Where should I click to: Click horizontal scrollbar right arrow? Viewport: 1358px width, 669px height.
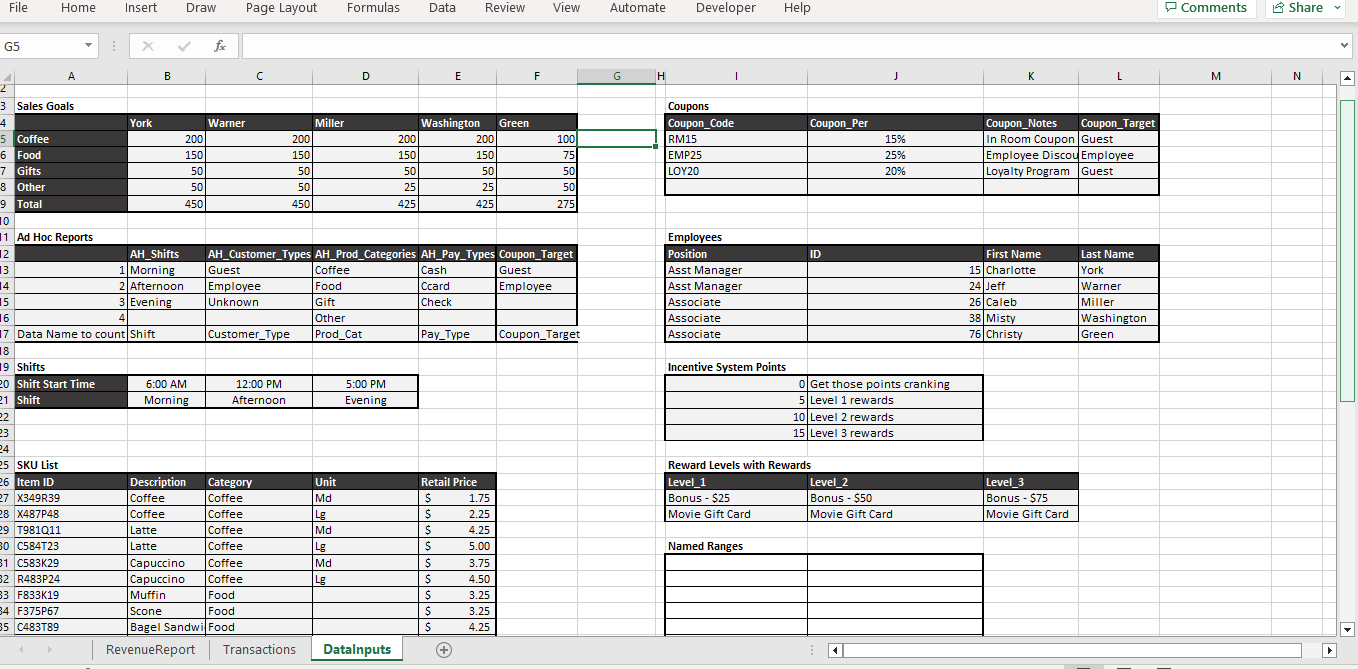pos(1329,650)
